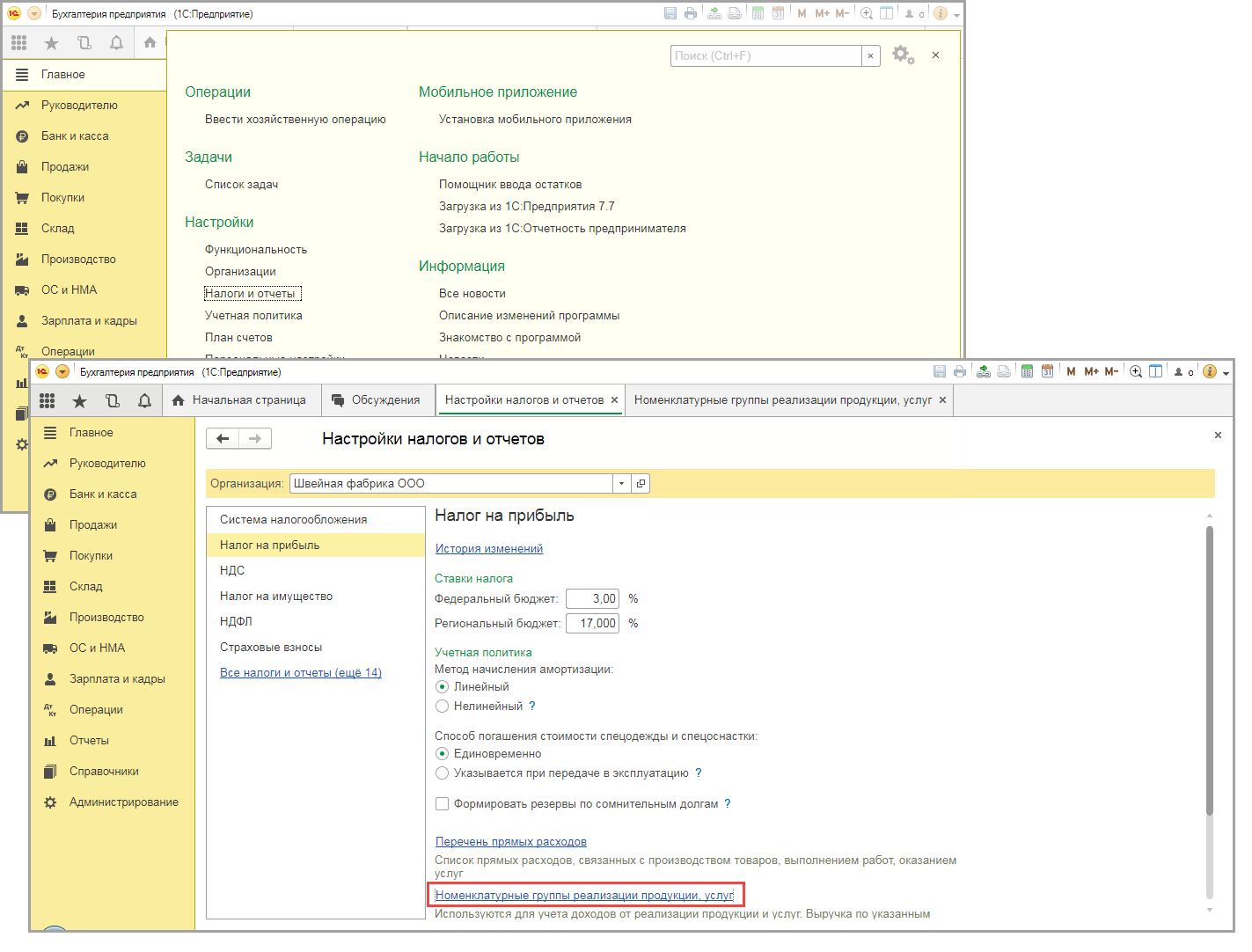This screenshot has height=952, width=1252.
Task: Click the Федеральный бюджет rate input field
Action: [592, 599]
